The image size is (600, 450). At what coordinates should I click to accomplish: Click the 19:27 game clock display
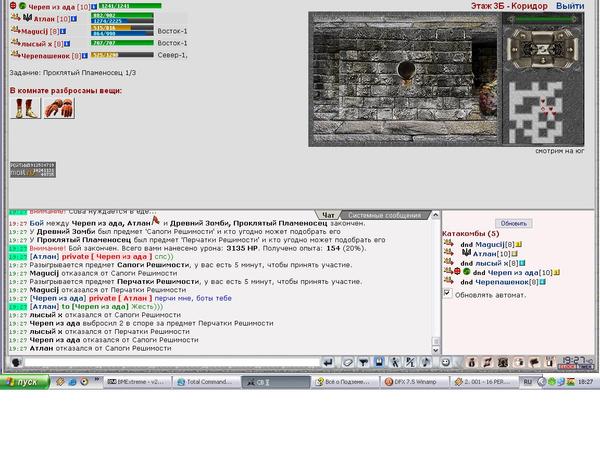[576, 362]
